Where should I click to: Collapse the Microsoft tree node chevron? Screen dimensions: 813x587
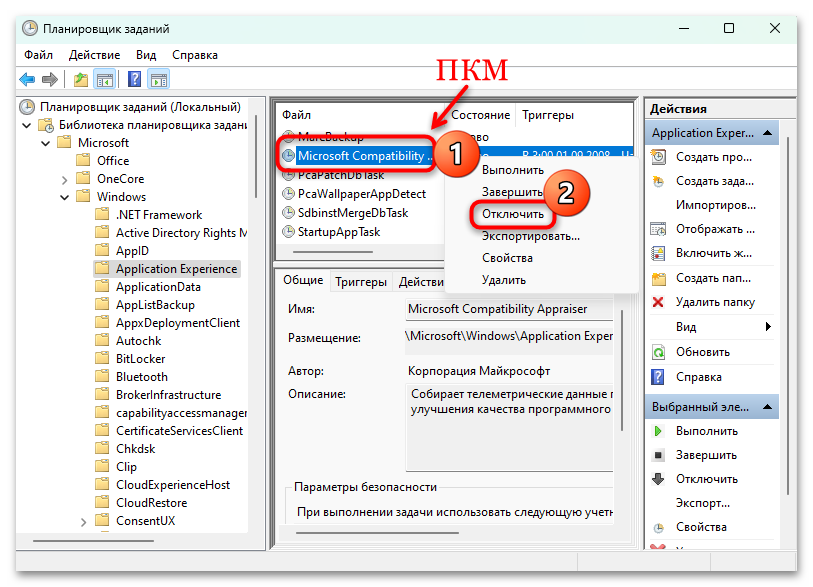point(46,143)
